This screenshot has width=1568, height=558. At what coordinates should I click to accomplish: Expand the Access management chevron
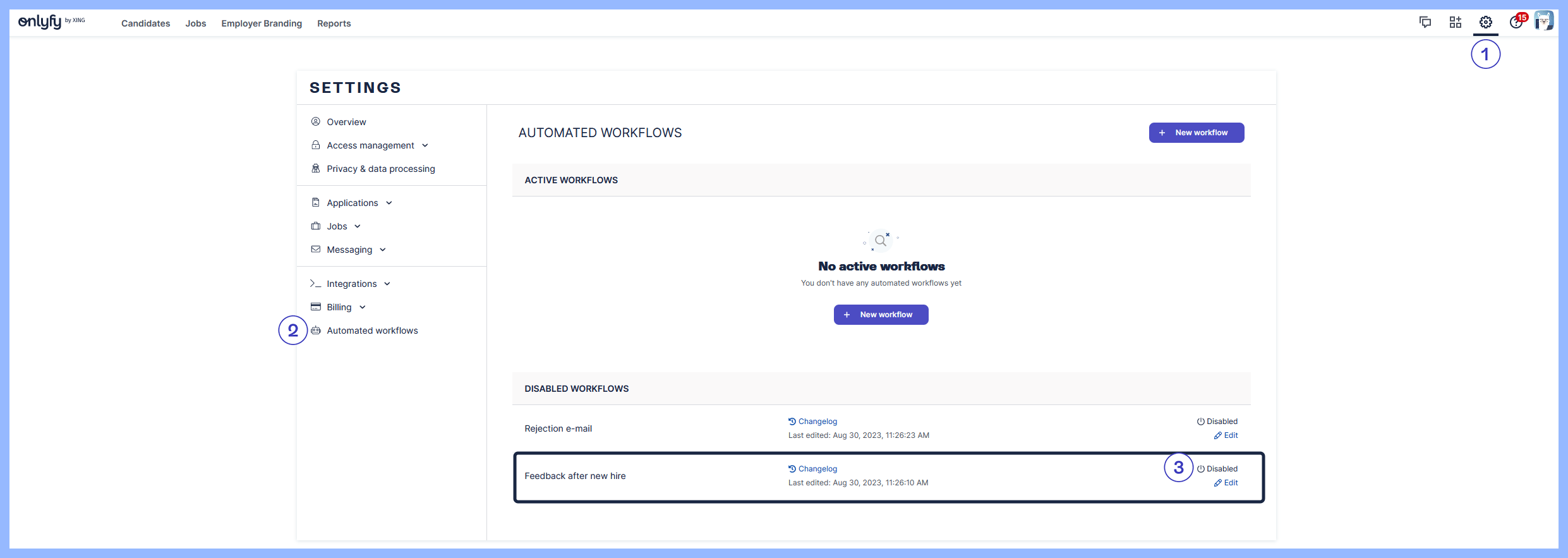[x=425, y=145]
